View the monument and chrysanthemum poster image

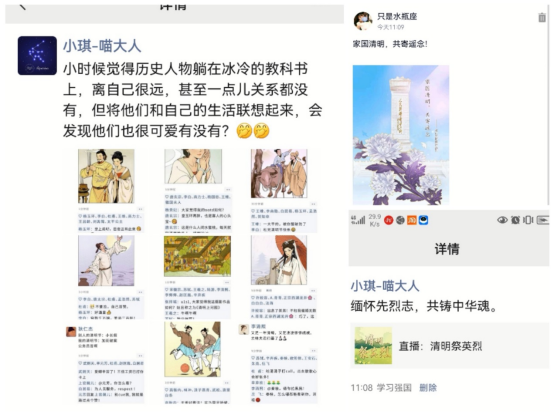click(401, 135)
